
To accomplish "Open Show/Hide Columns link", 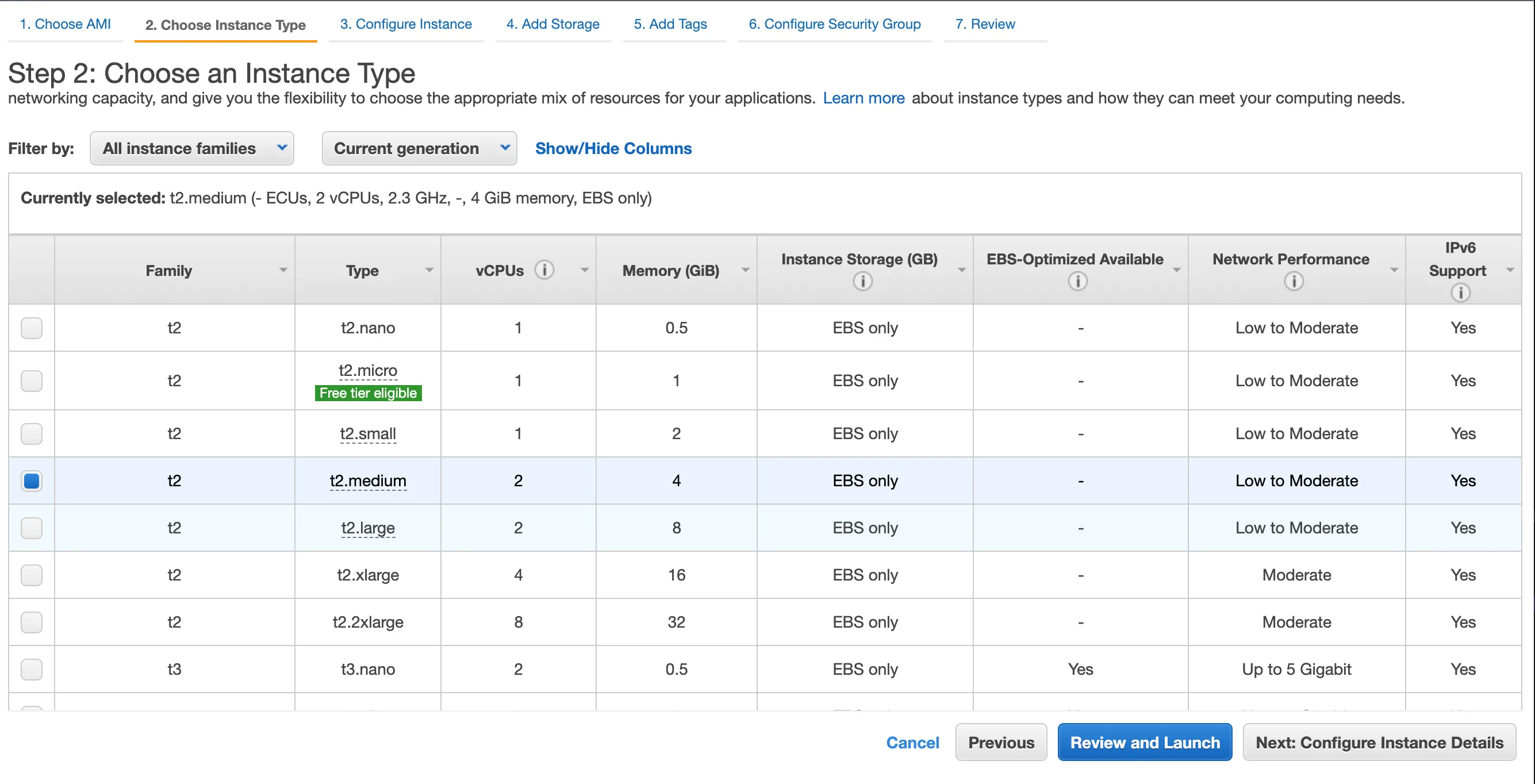I will click(x=613, y=148).
